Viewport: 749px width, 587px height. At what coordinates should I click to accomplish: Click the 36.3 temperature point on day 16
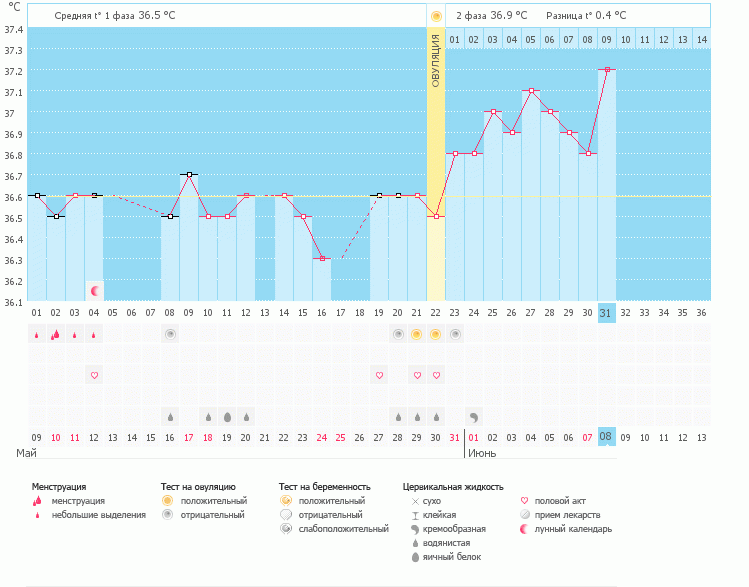point(322,259)
